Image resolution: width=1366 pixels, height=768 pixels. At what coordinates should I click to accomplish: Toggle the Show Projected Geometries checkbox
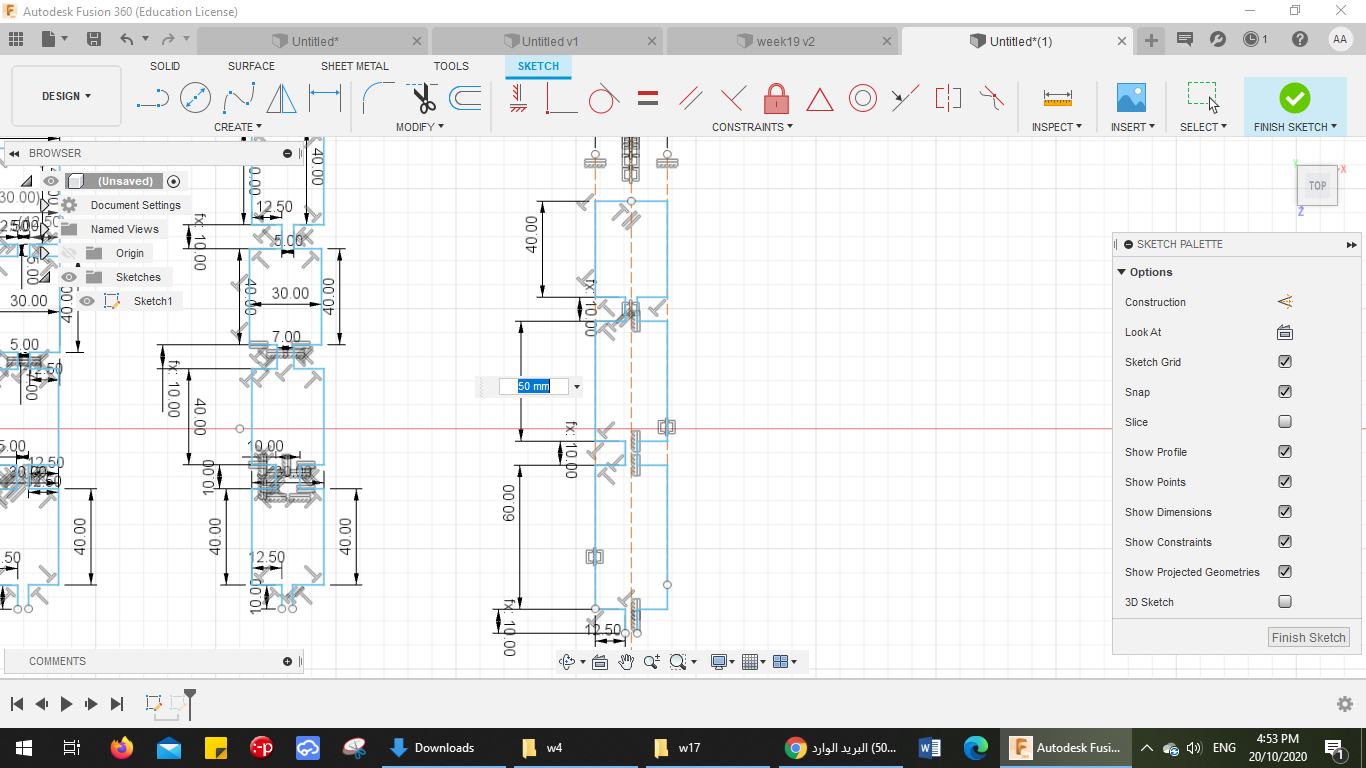pos(1285,572)
